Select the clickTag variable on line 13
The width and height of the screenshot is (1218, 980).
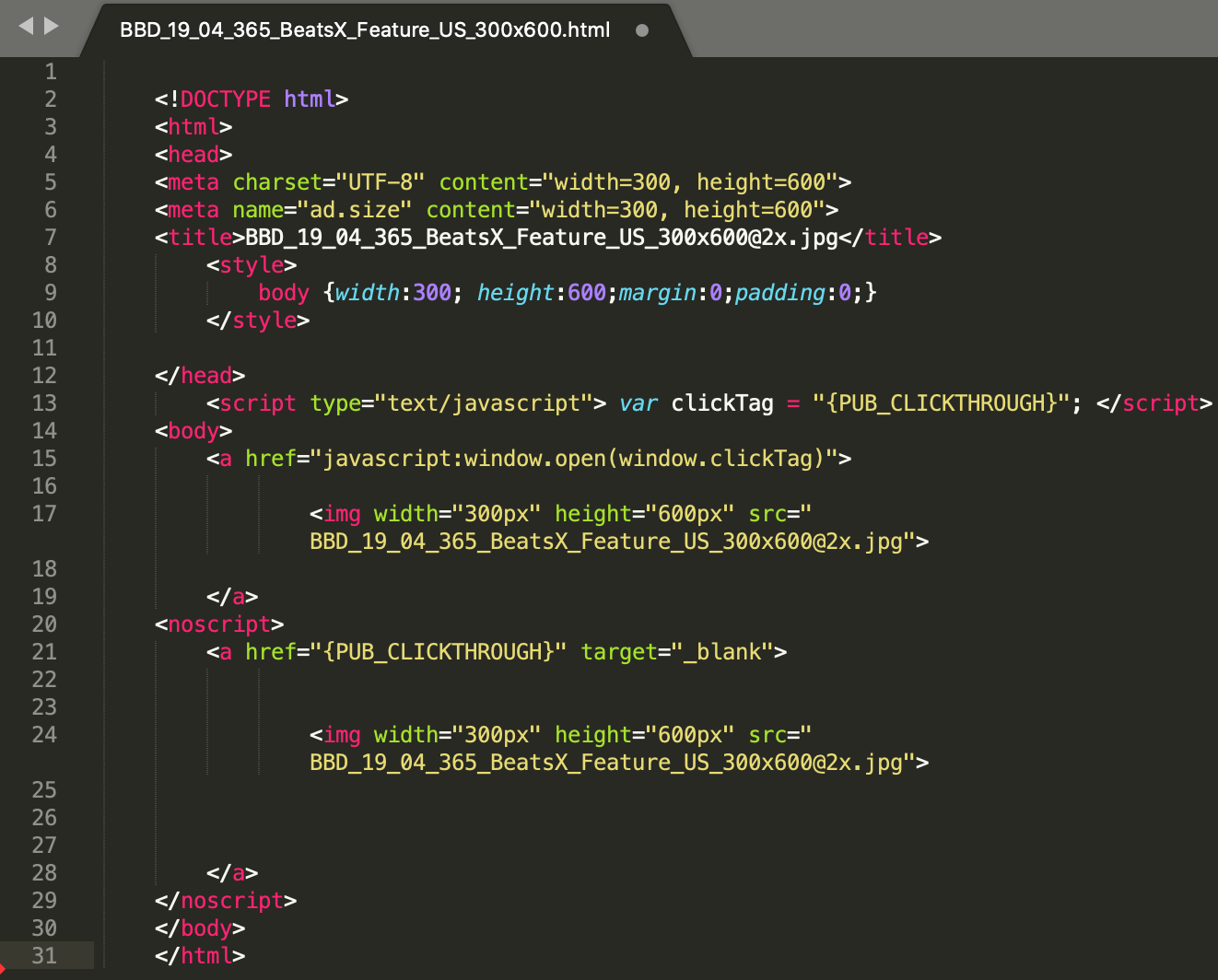[x=721, y=402]
